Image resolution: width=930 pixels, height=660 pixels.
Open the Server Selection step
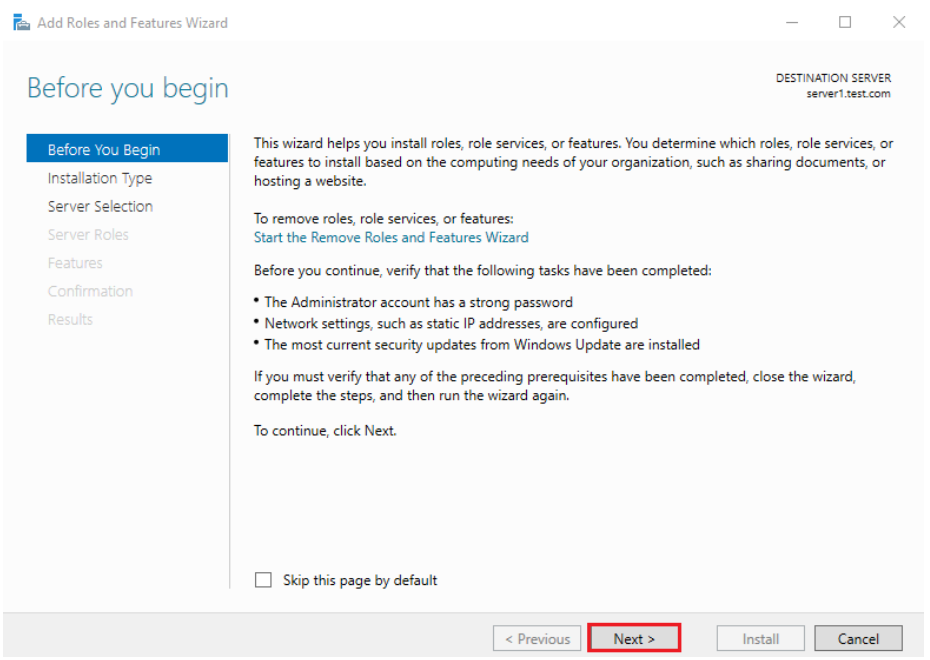coord(100,206)
